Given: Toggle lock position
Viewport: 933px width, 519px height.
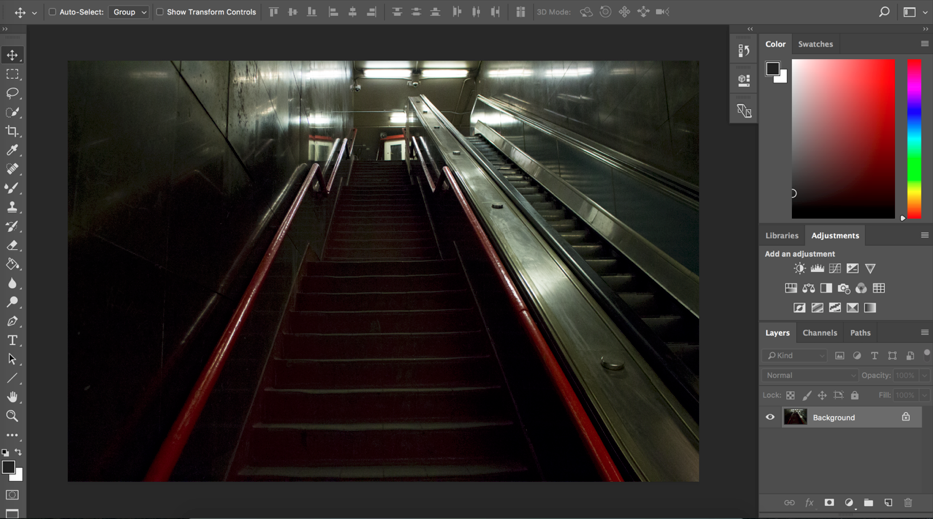Looking at the screenshot, I should (822, 395).
